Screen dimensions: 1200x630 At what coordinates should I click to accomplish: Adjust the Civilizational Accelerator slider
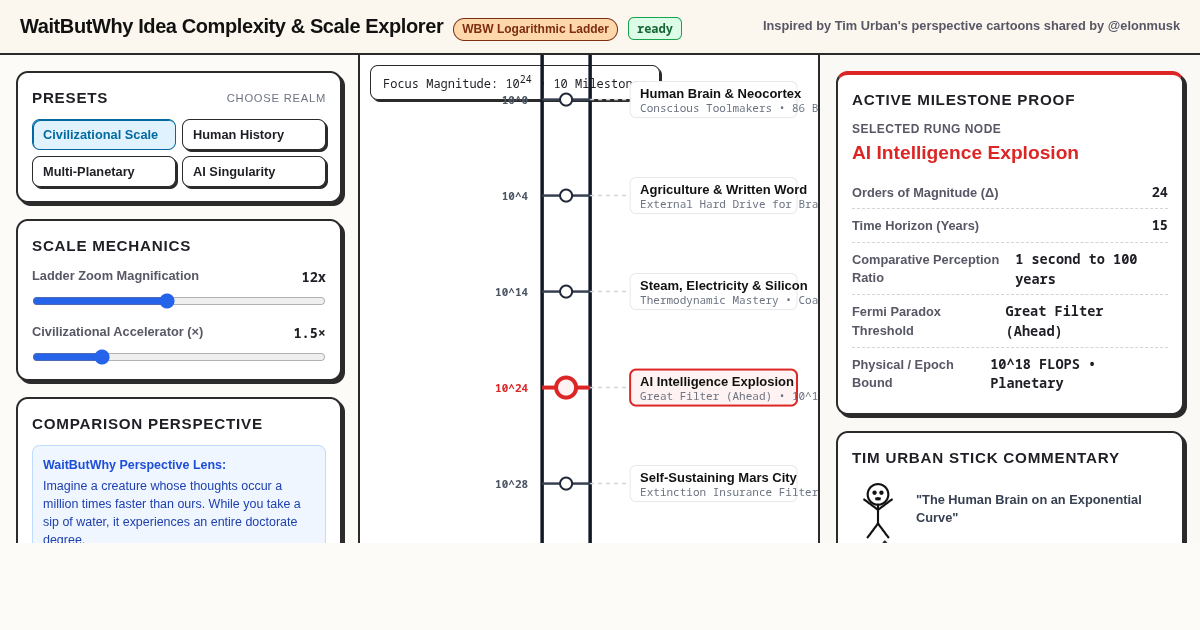pyautogui.click(x=179, y=357)
